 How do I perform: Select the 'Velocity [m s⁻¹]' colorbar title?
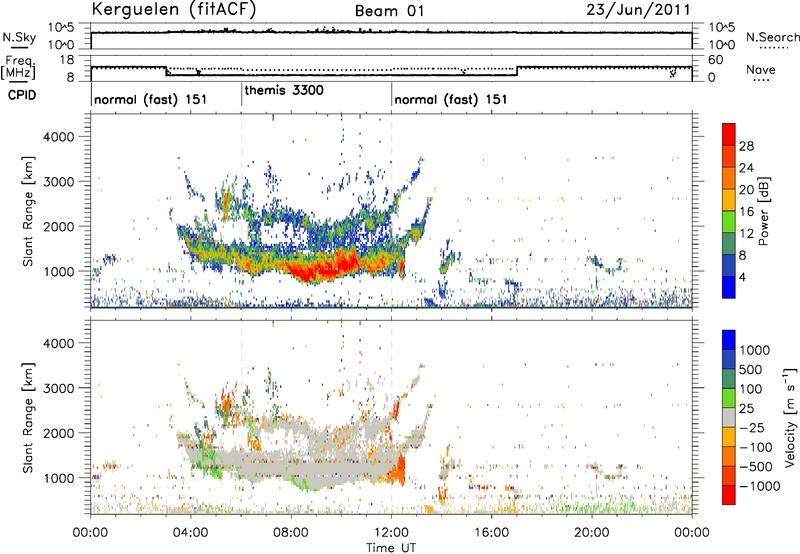[x=790, y=417]
